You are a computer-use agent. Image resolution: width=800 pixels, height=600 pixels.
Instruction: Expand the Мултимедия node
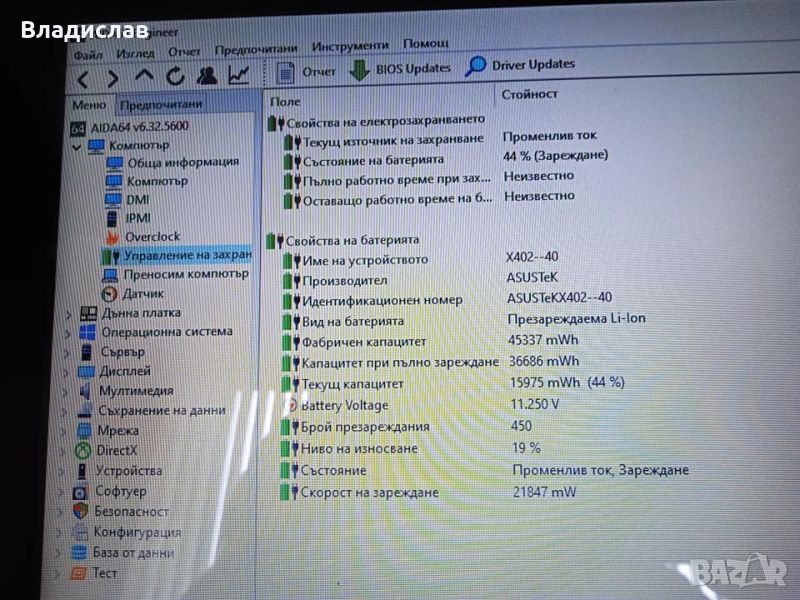[x=64, y=392]
